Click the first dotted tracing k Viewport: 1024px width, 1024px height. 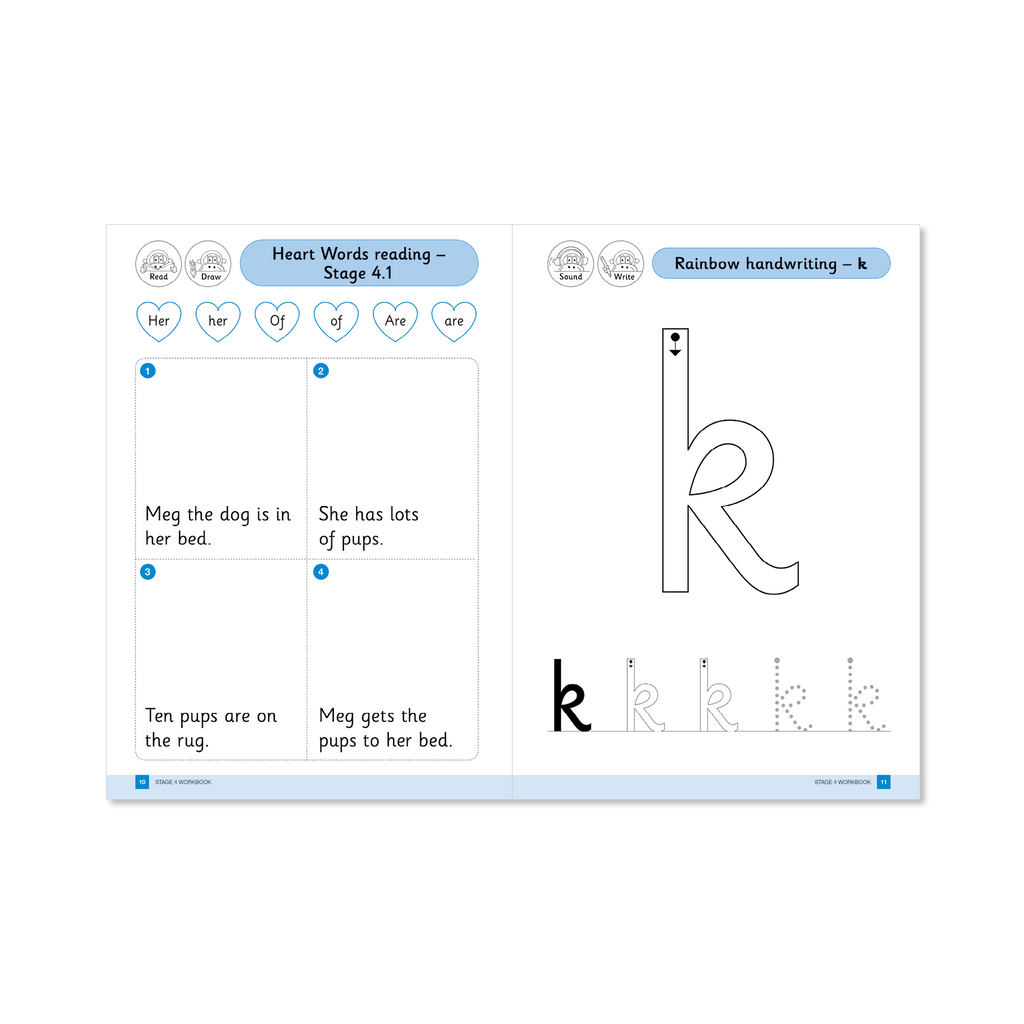[x=793, y=695]
